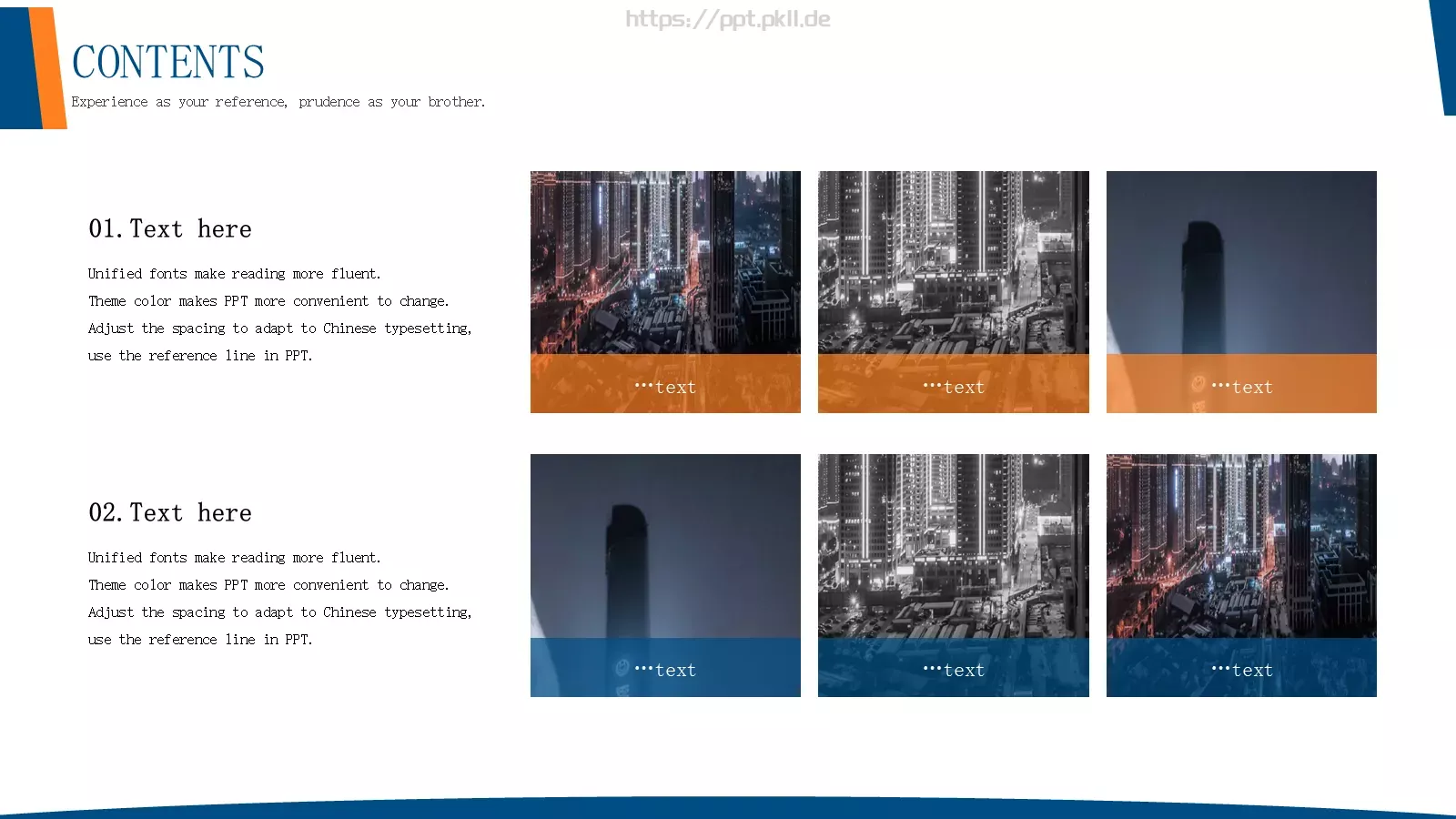The height and width of the screenshot is (819, 1456).
Task: Select the CONTENTS slide title
Action: [x=168, y=62]
